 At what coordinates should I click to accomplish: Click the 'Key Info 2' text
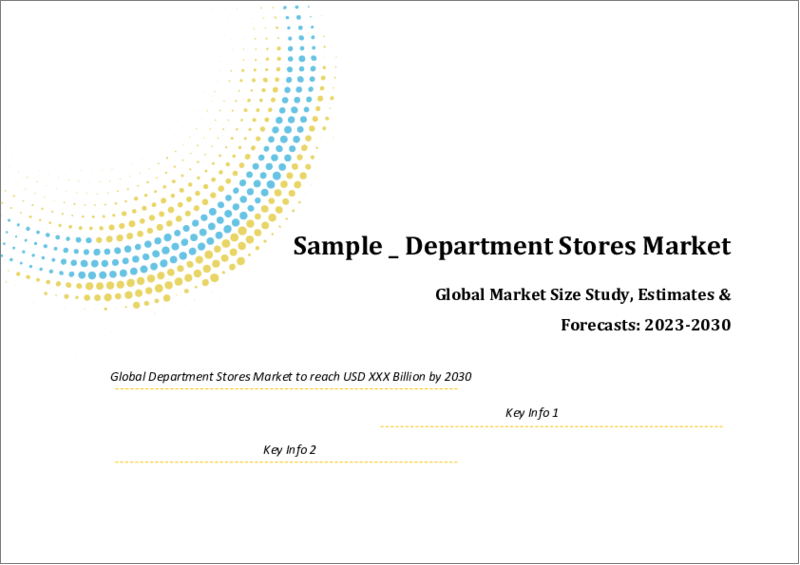tap(289, 450)
